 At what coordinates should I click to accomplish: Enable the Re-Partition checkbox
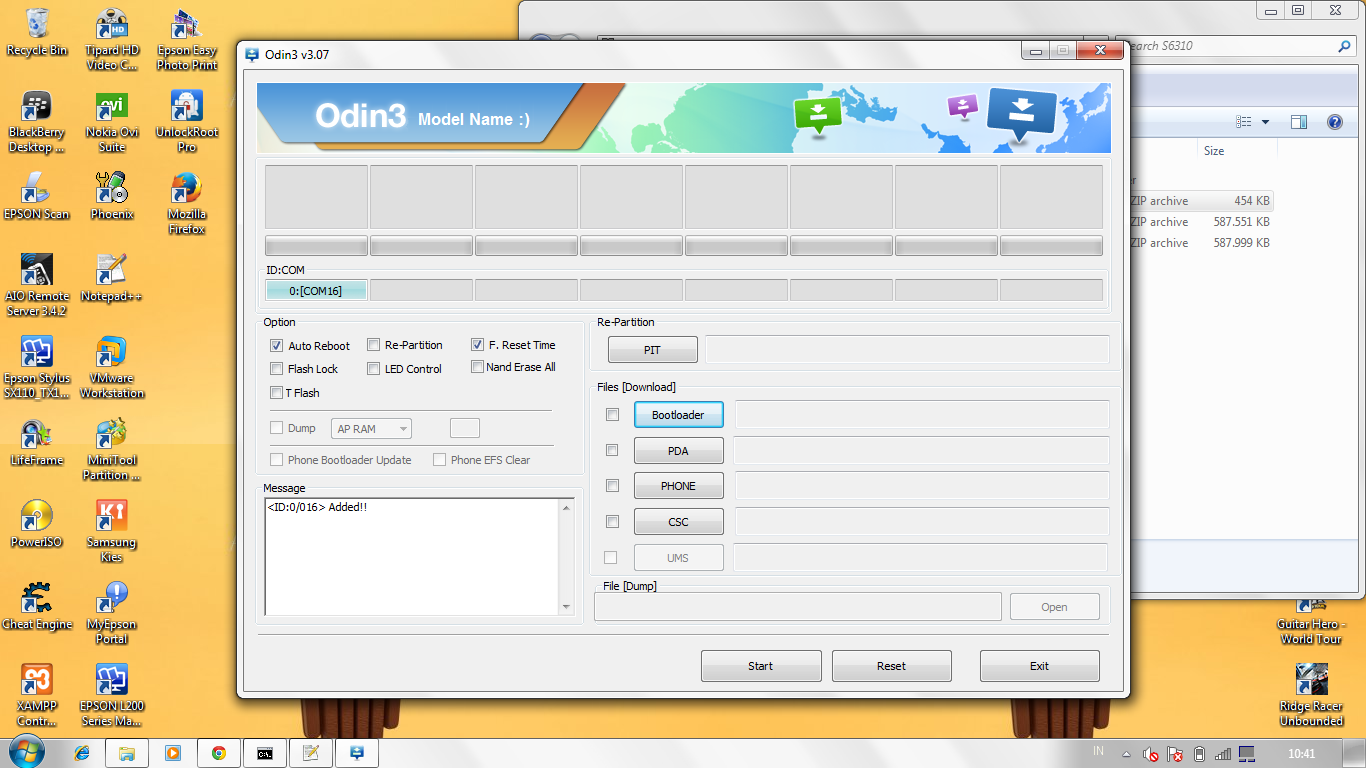coord(373,345)
